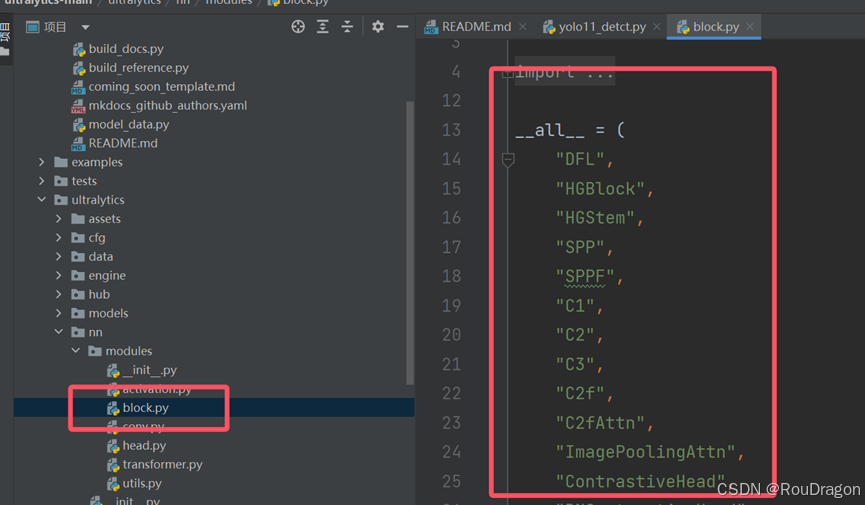This screenshot has width=865, height=505.
Task: Click the "SPPF" string on line 18
Action: point(585,277)
